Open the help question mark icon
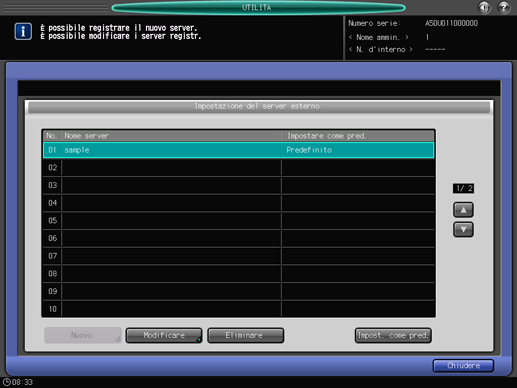The width and height of the screenshot is (517, 388). point(504,7)
